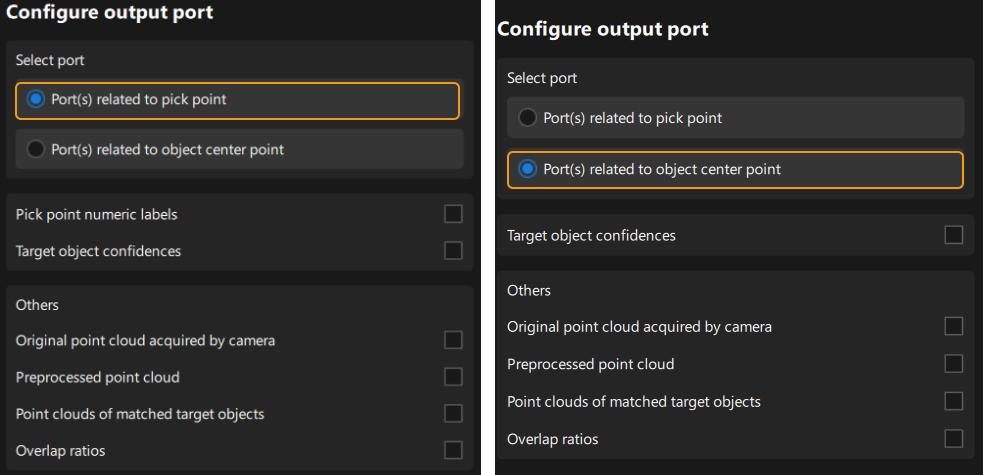Toggle Preprocessed point cloud in right panel
The image size is (983, 475).
(x=953, y=364)
